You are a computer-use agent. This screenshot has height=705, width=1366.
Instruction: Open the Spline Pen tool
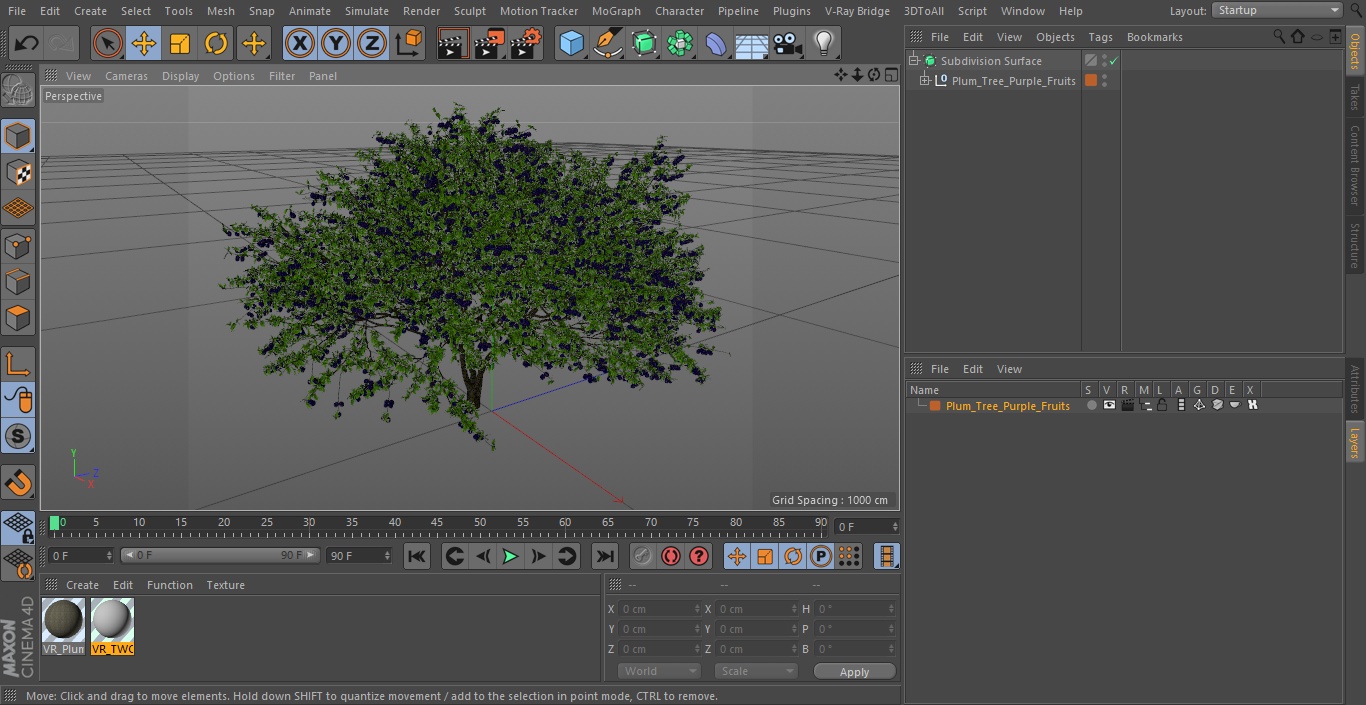[608, 43]
